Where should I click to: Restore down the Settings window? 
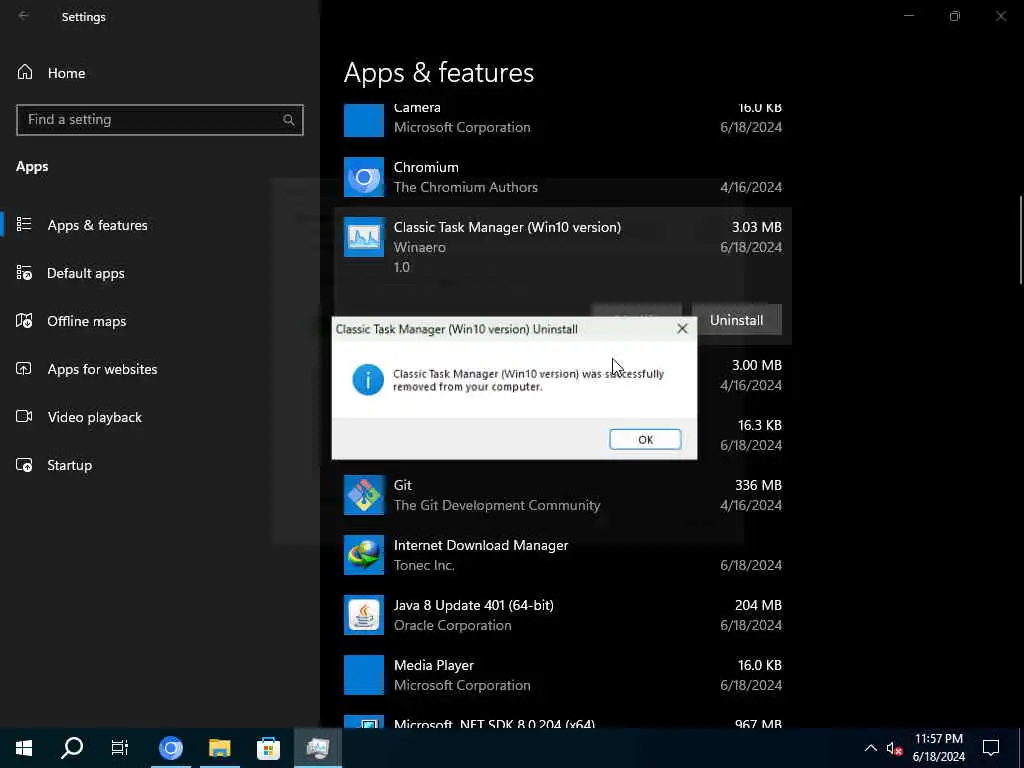point(955,16)
